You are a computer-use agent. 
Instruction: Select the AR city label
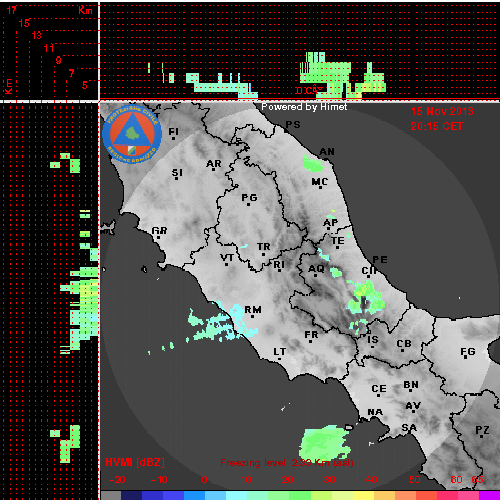(214, 164)
